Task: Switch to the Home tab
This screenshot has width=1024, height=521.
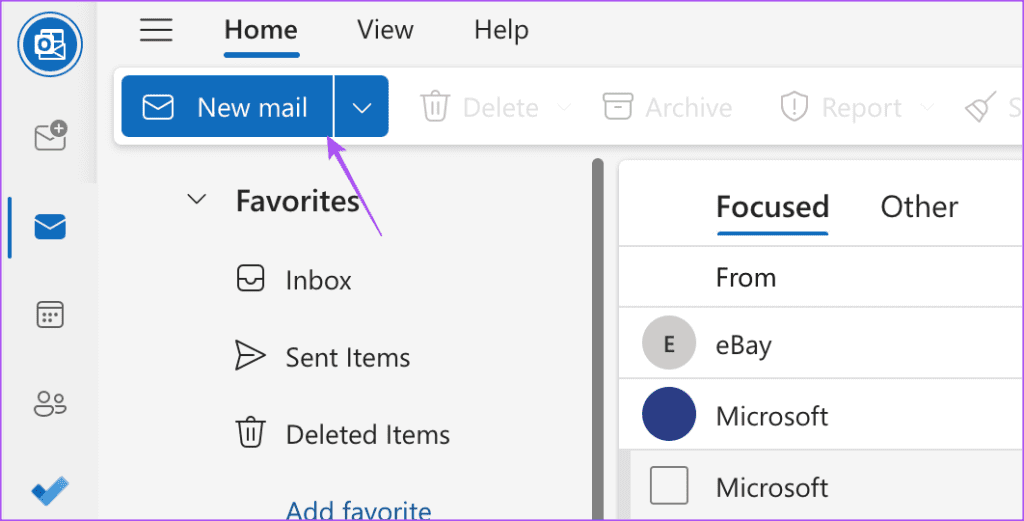Action: point(261,30)
